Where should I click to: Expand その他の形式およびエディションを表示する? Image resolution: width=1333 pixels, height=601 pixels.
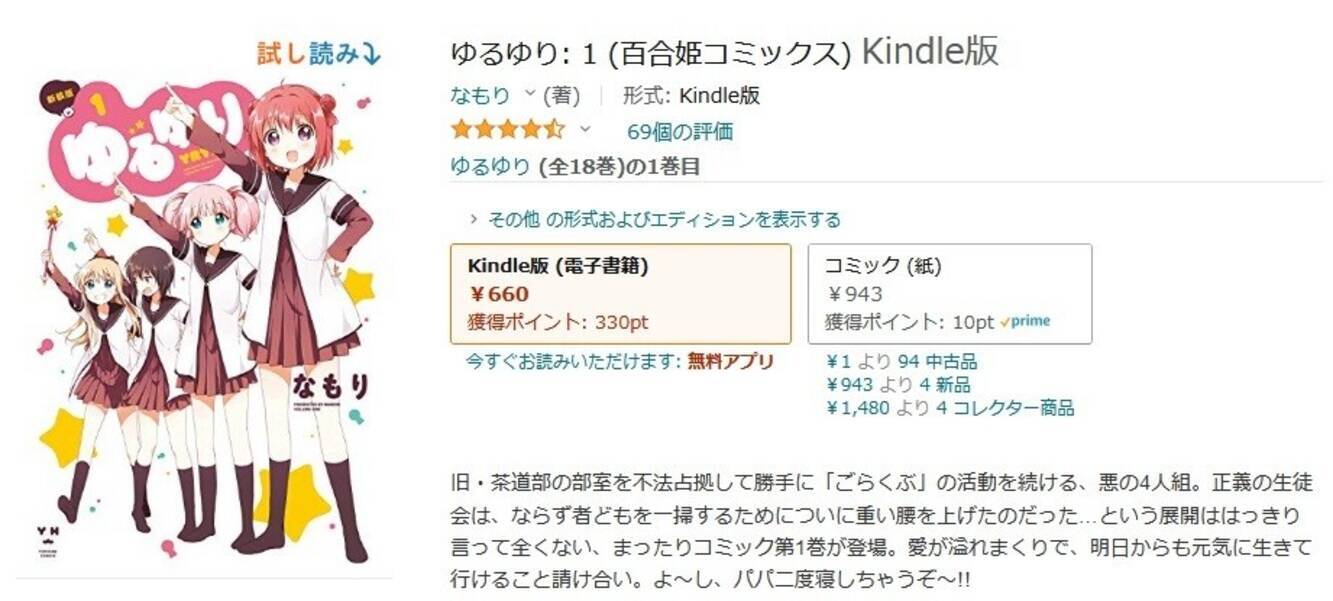[x=656, y=219]
